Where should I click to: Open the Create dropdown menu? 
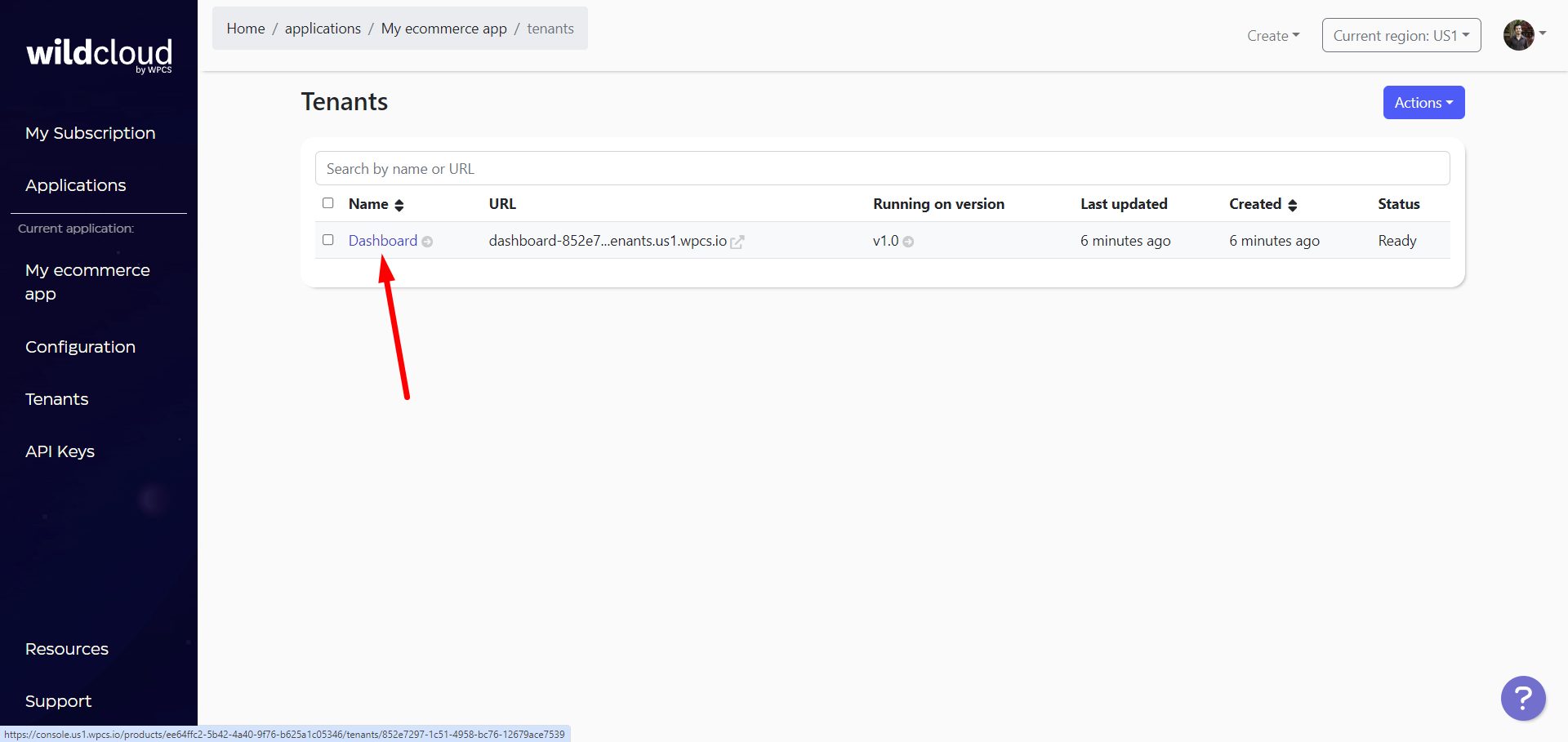[1273, 36]
